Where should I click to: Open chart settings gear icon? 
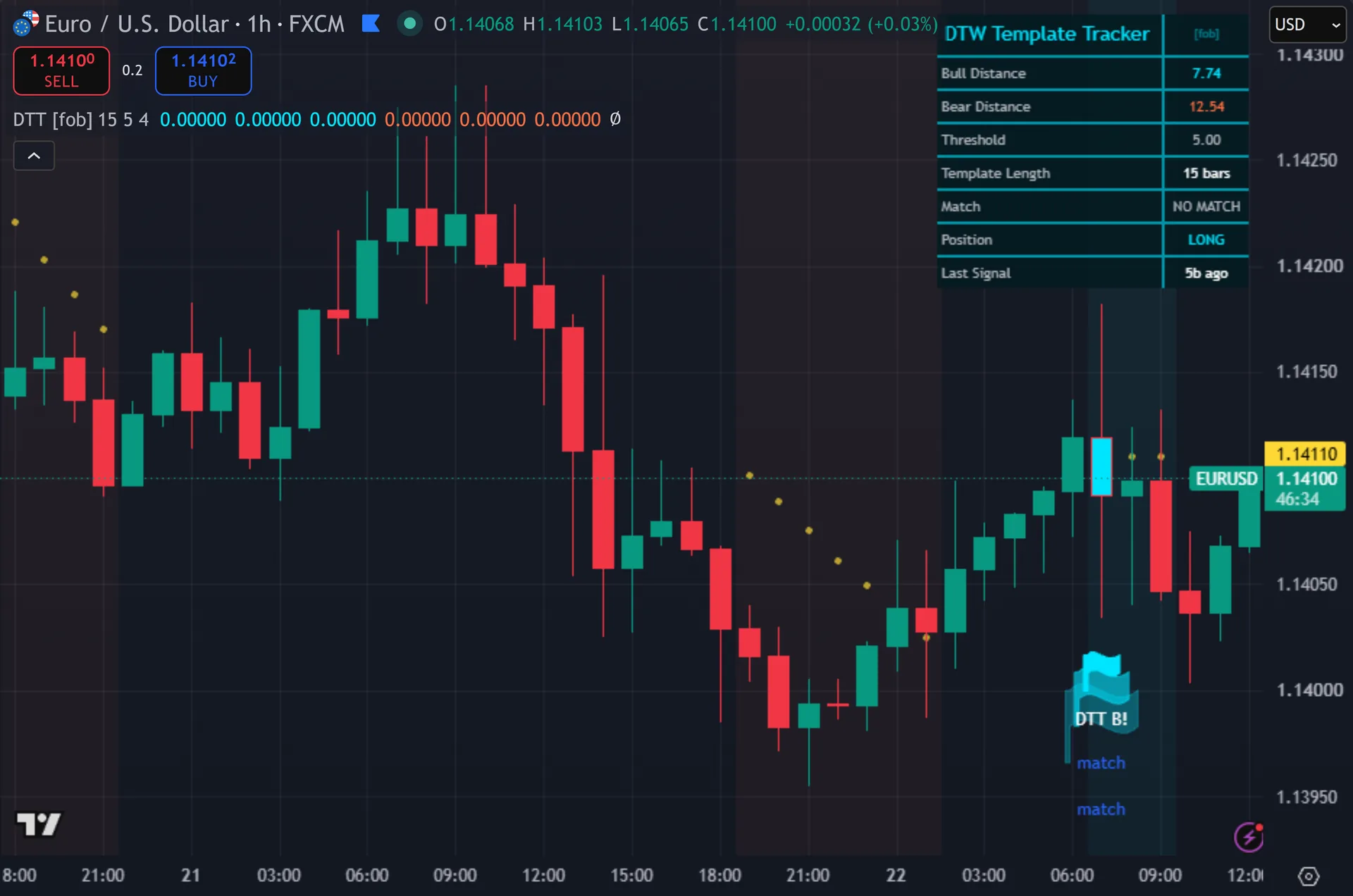coord(1309,876)
